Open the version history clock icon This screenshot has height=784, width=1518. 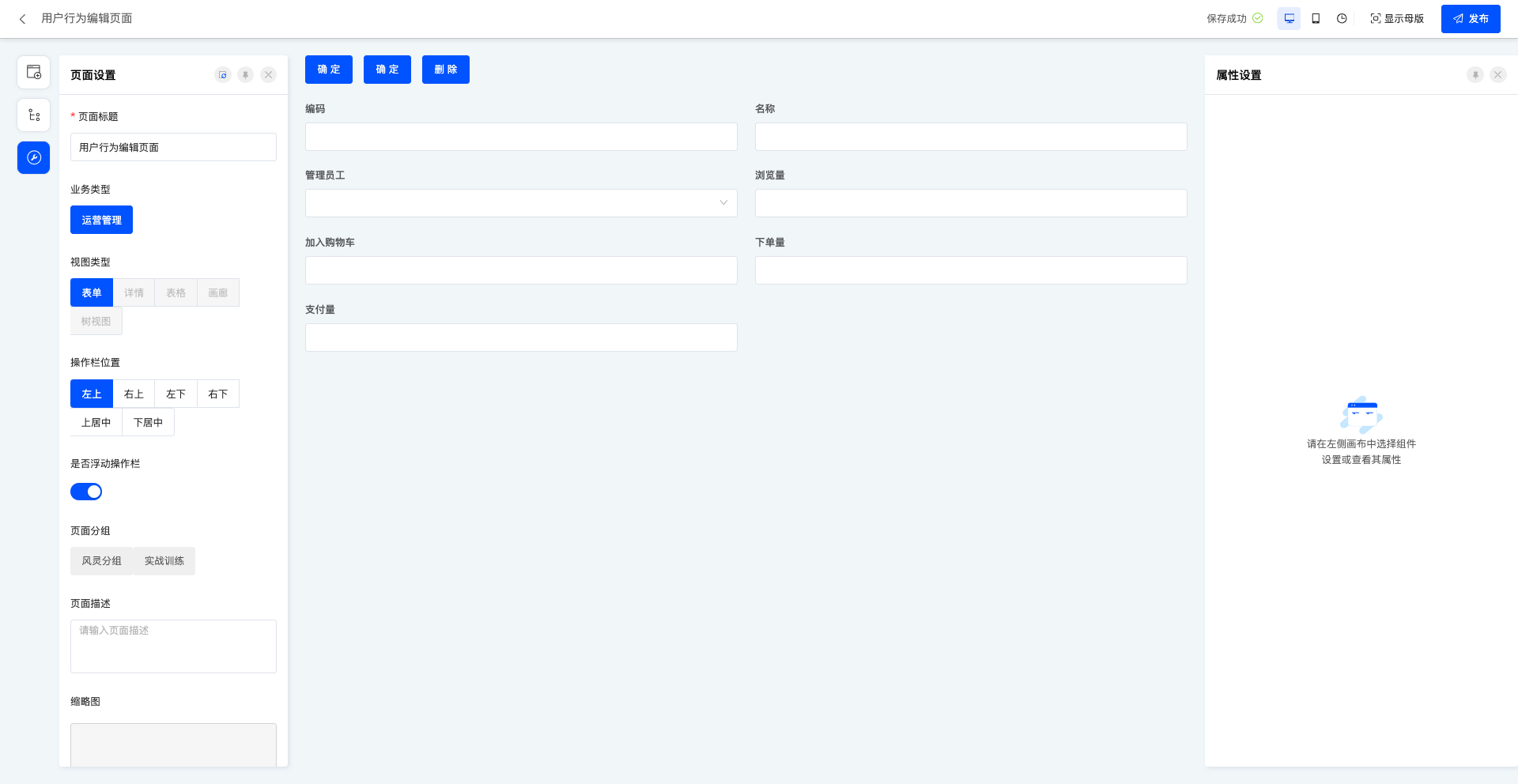pyautogui.click(x=1342, y=19)
